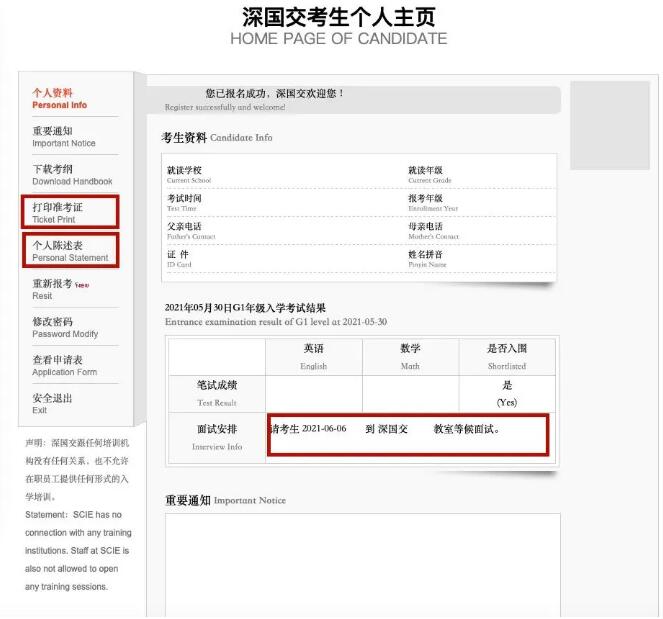The height and width of the screenshot is (619, 663).
Task: Select the Current School field label
Action: (x=189, y=175)
